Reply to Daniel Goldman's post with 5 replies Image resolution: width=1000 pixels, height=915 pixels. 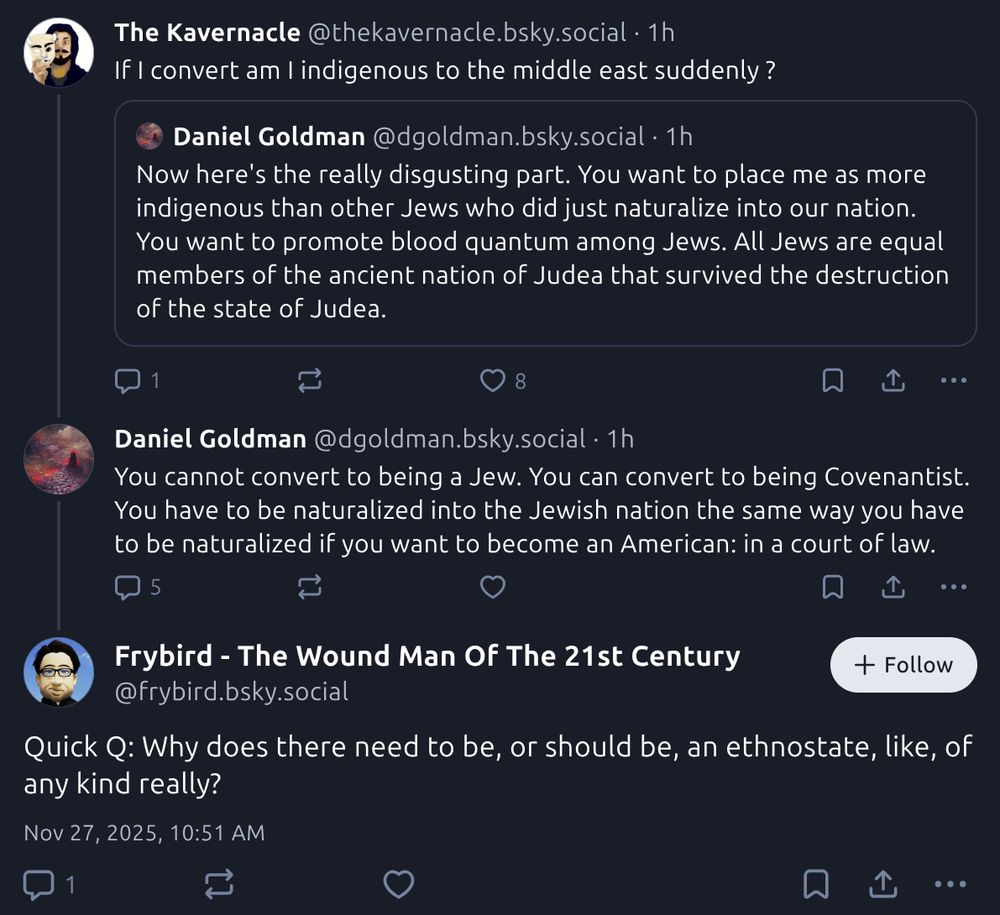pyautogui.click(x=127, y=587)
